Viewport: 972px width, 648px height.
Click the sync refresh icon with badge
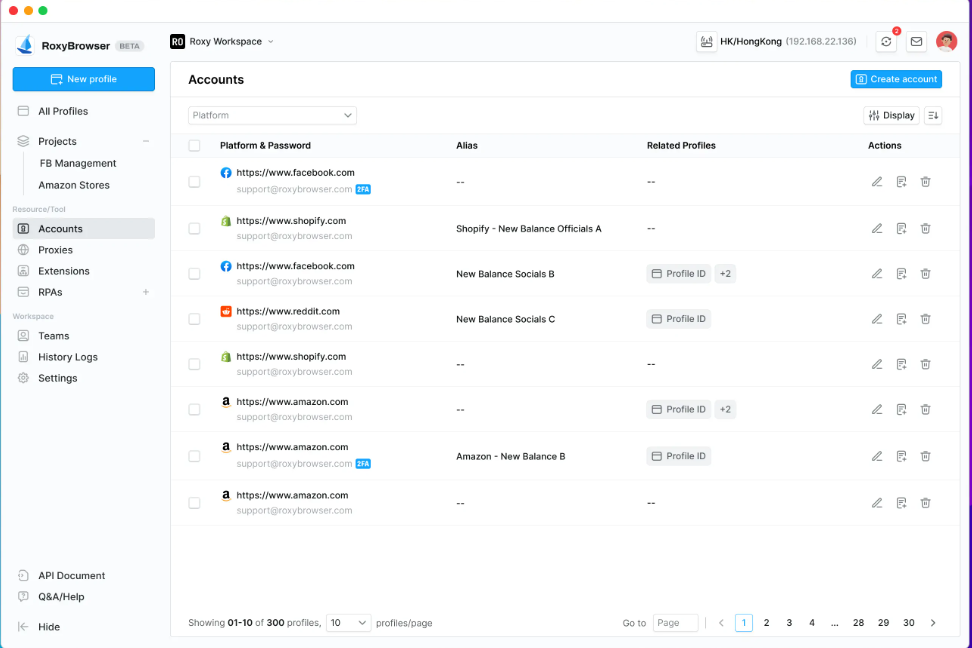click(x=885, y=42)
